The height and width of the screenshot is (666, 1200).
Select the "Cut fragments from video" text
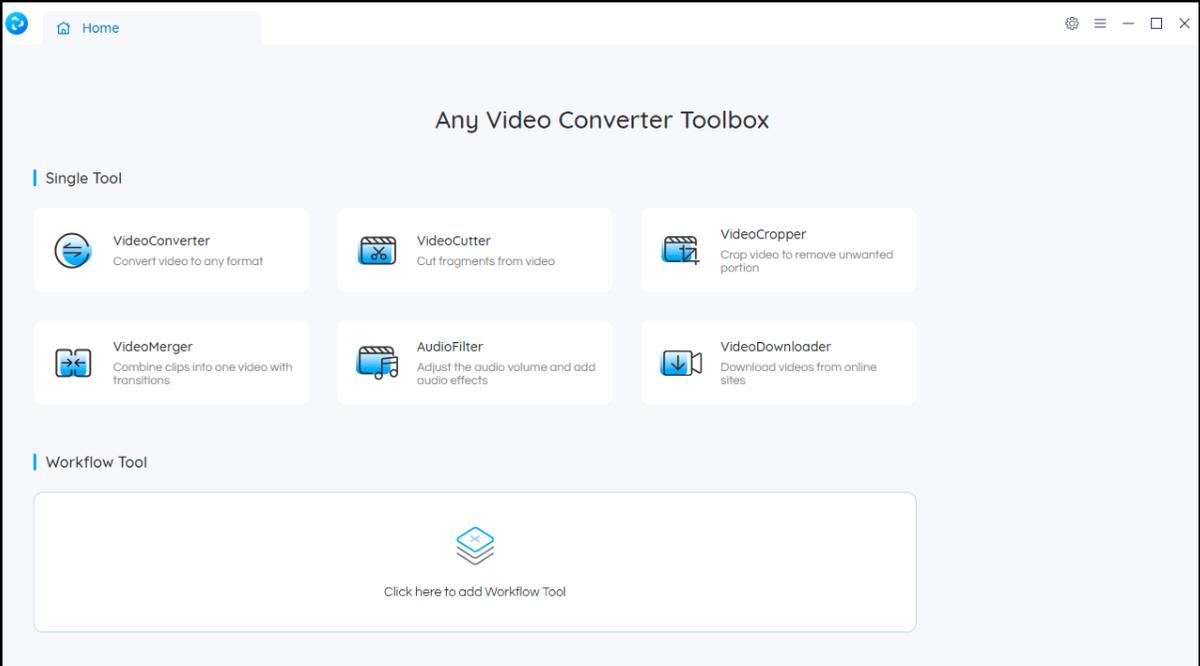pyautogui.click(x=485, y=262)
